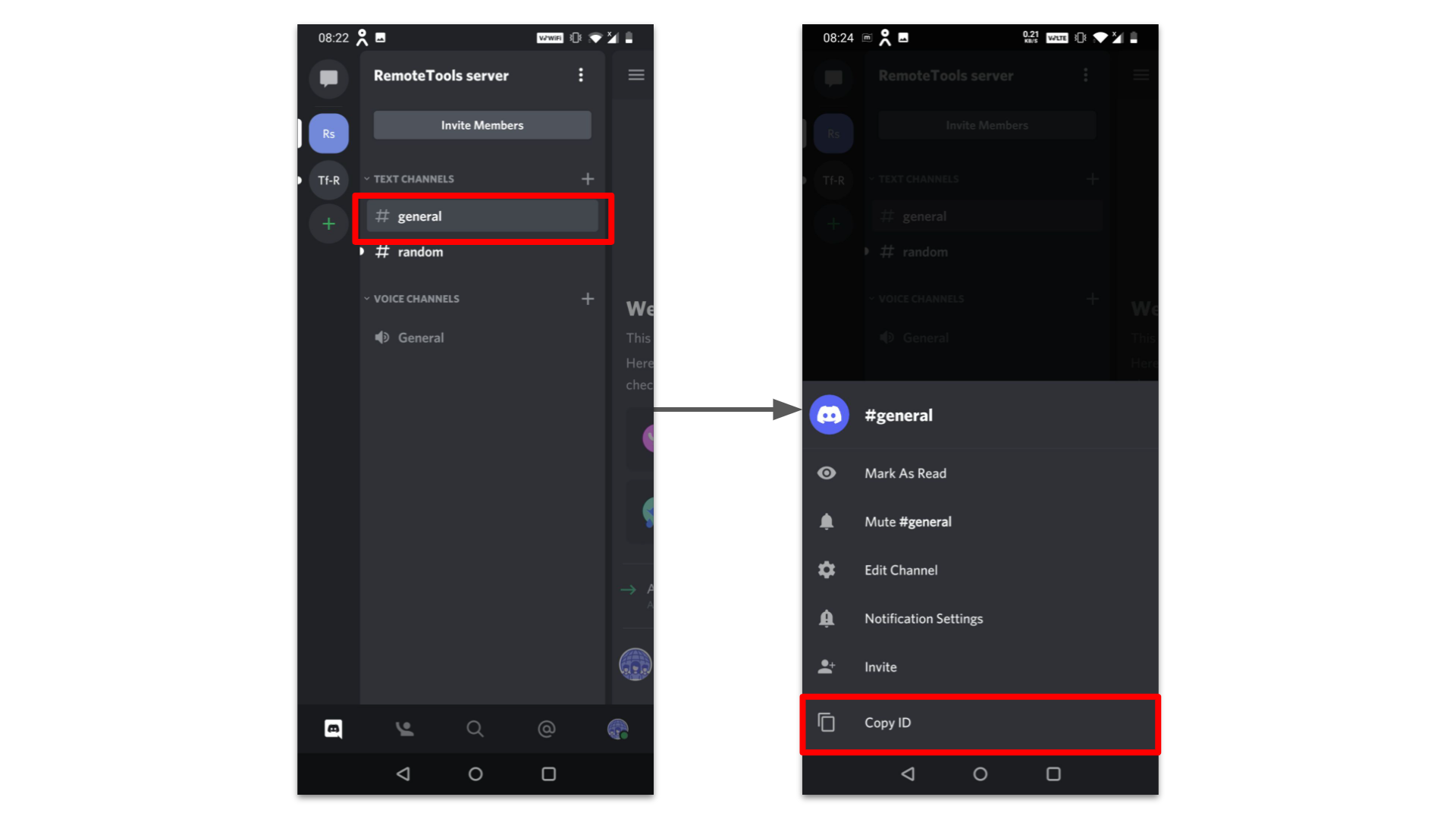Tap the three-dot overflow menu icon
Viewport: 1456px width, 819px height.
pos(580,76)
